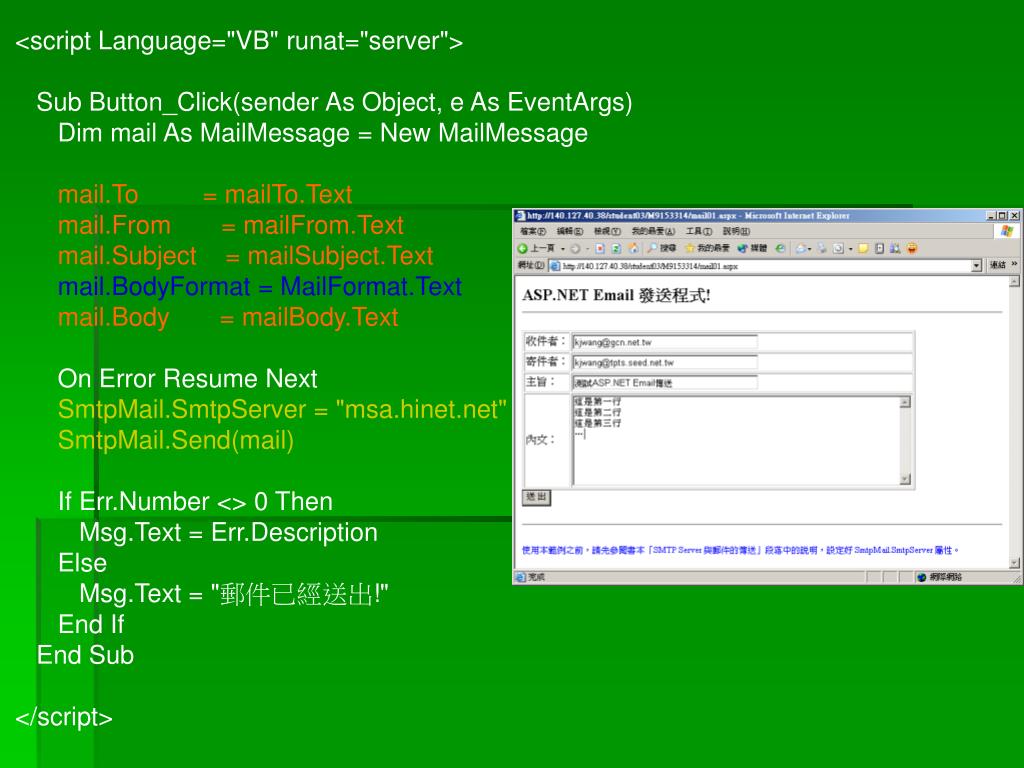Expand the Edit icon dropdown arrow

click(x=850, y=249)
